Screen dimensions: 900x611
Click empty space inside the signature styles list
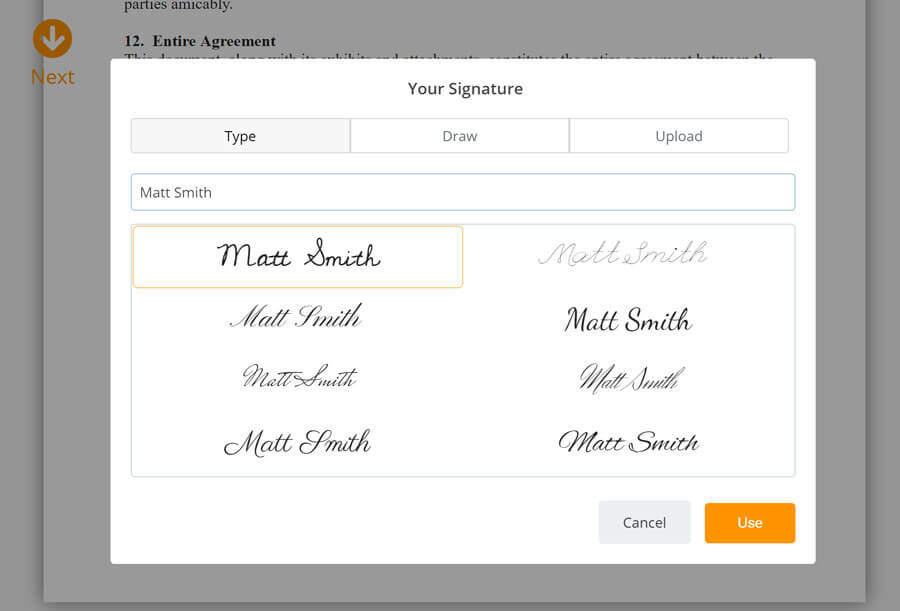point(464,409)
